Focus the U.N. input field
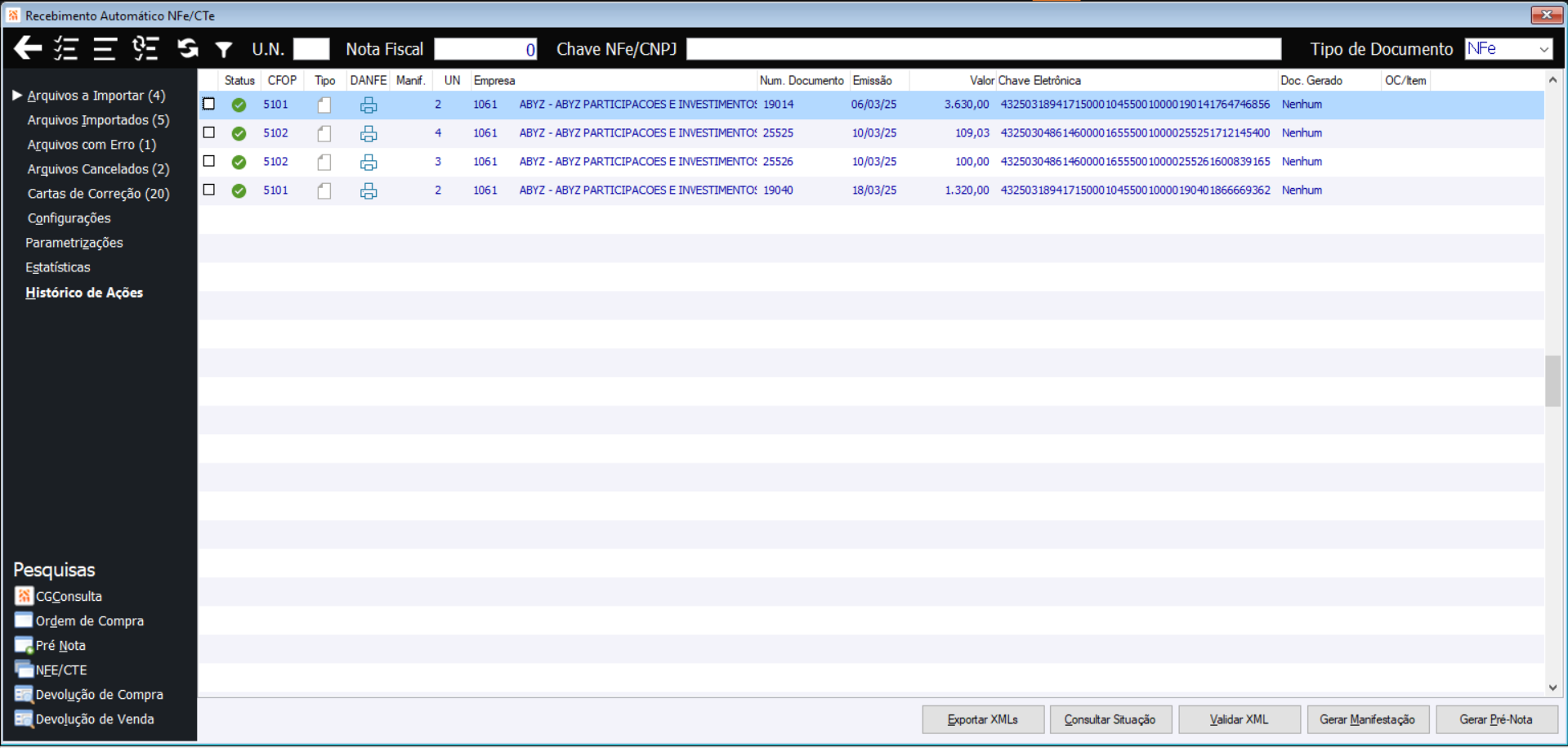Screen dimensions: 1568x748 [x=311, y=49]
